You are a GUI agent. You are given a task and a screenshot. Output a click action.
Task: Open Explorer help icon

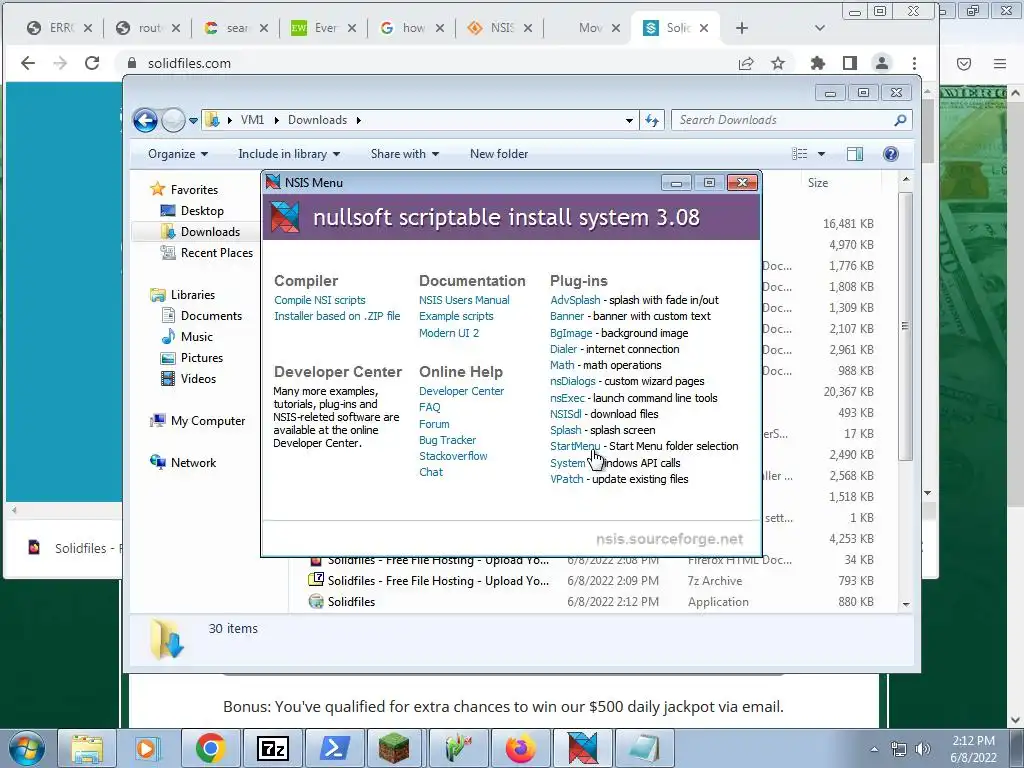[x=891, y=154]
